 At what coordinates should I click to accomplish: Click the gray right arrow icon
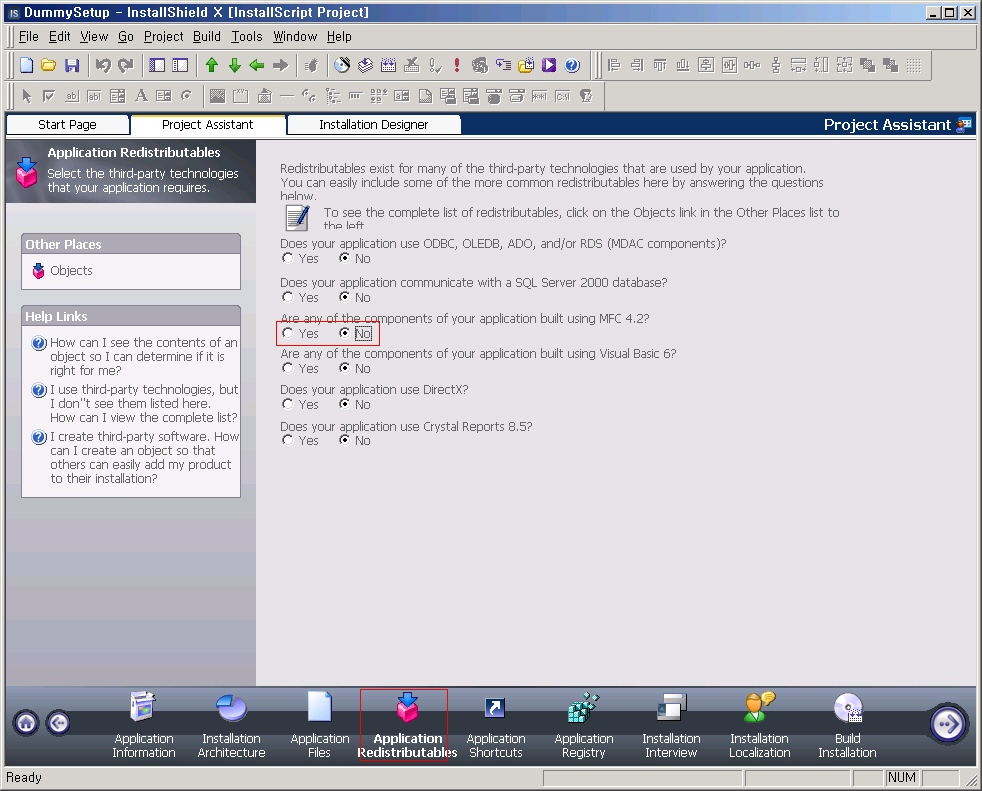tap(281, 65)
